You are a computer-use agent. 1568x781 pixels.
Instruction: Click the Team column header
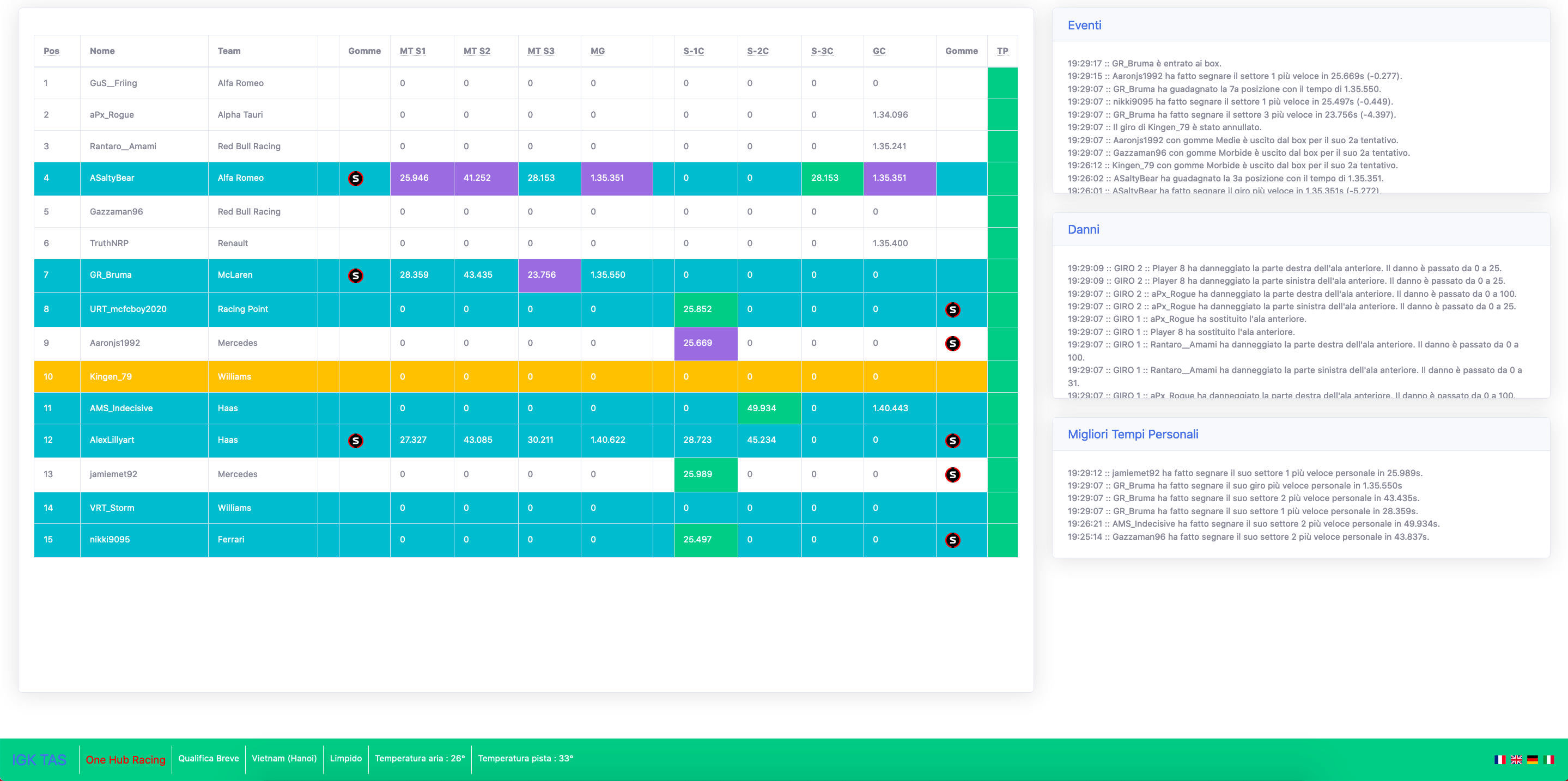229,51
